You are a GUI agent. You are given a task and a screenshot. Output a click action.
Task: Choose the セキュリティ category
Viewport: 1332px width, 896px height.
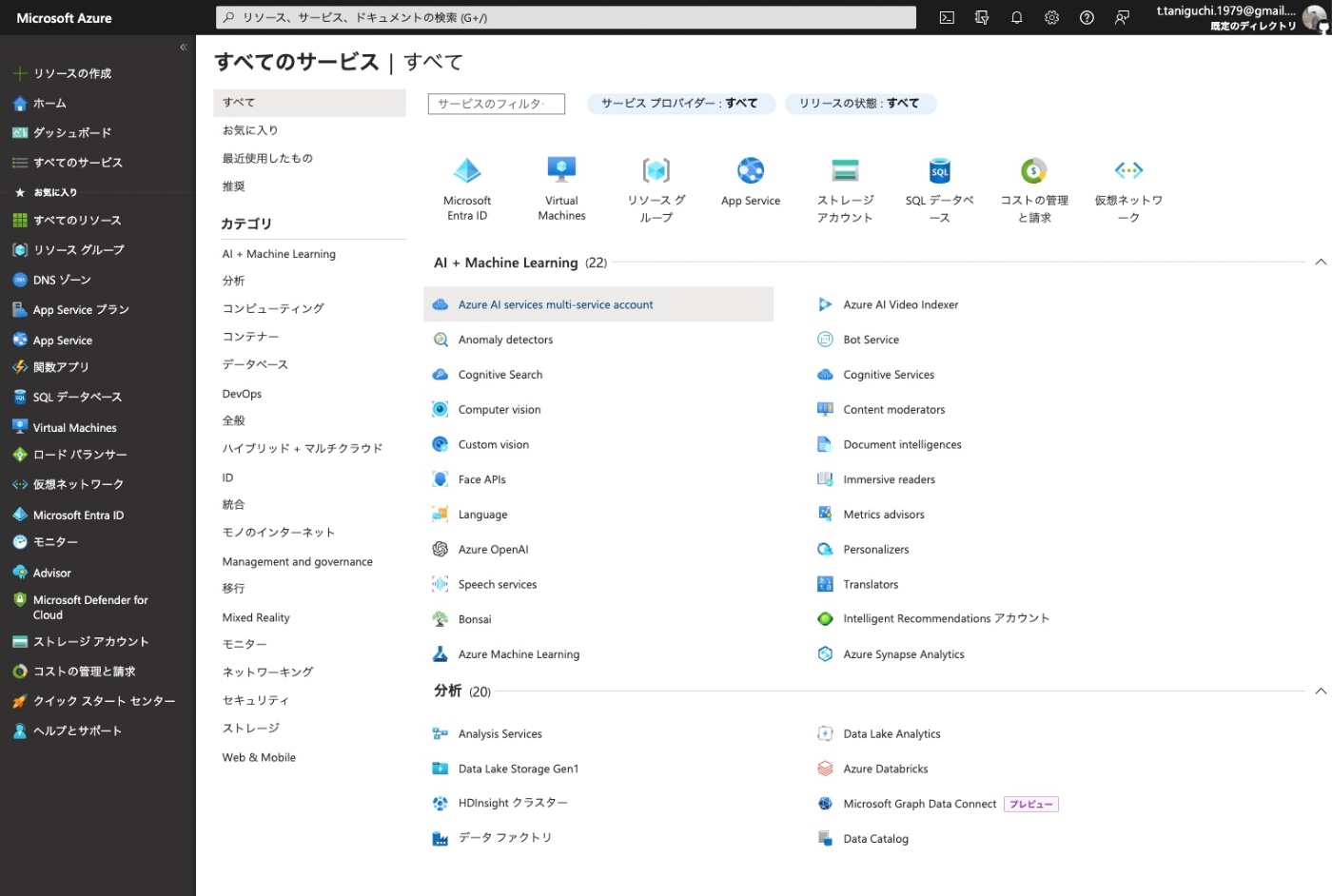pyautogui.click(x=256, y=700)
